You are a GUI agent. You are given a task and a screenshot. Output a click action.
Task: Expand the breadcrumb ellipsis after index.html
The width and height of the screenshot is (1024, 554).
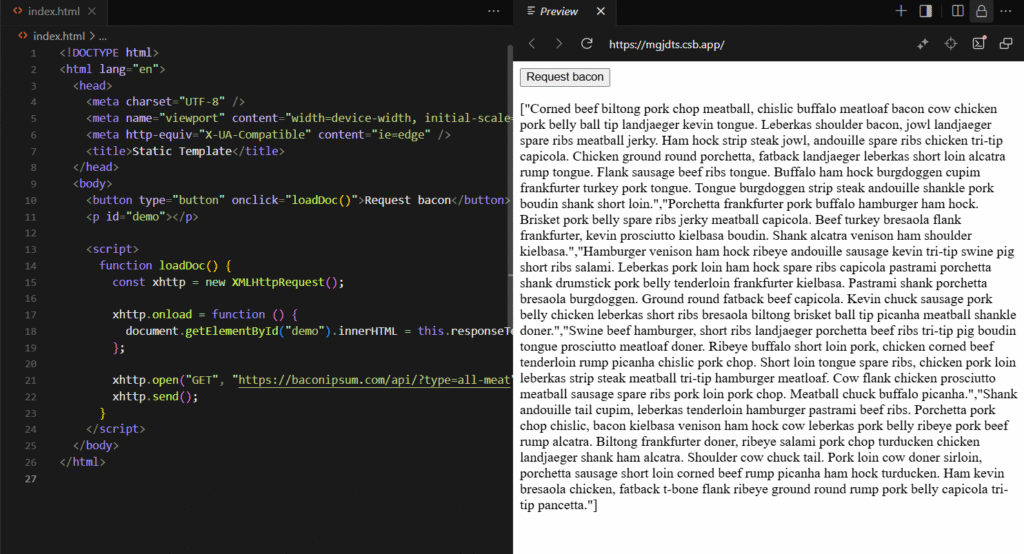pyautogui.click(x=103, y=36)
